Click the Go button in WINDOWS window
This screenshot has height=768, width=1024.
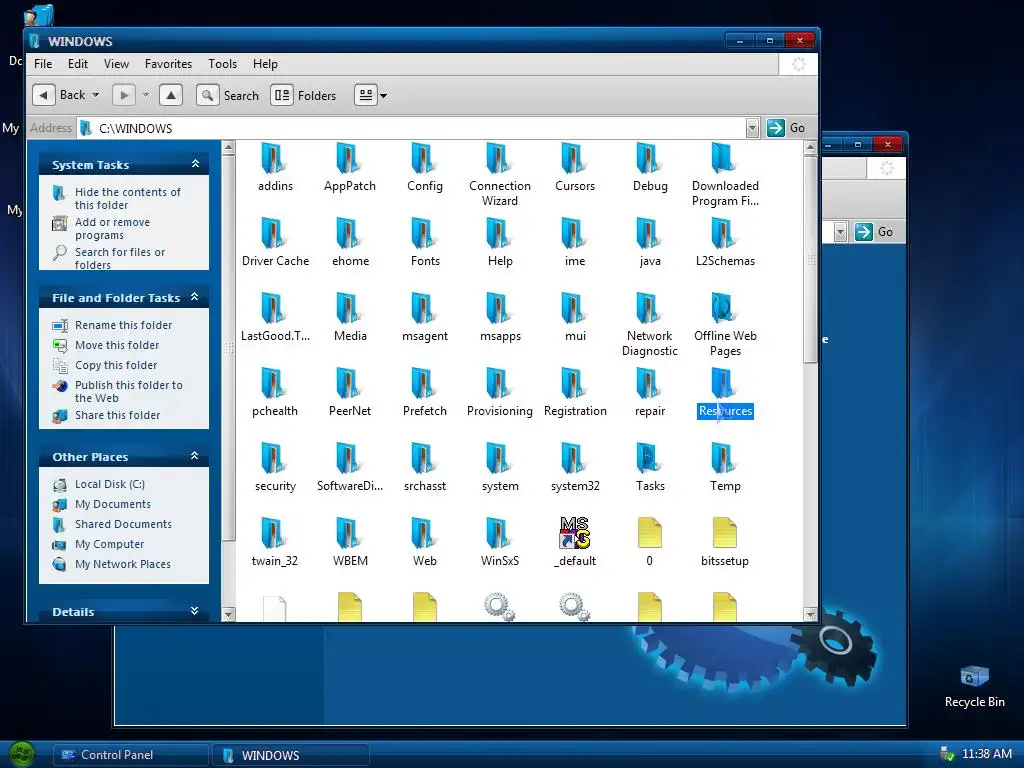coord(786,128)
